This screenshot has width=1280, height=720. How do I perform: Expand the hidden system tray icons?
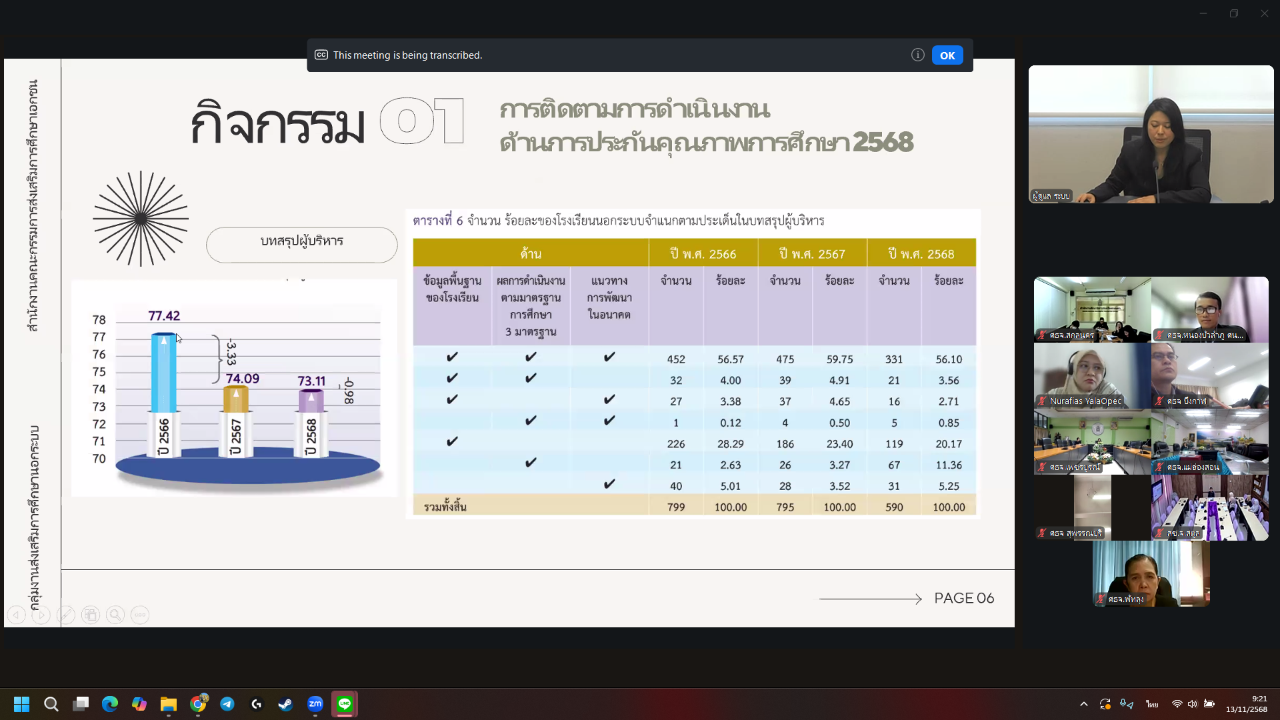pos(1084,704)
